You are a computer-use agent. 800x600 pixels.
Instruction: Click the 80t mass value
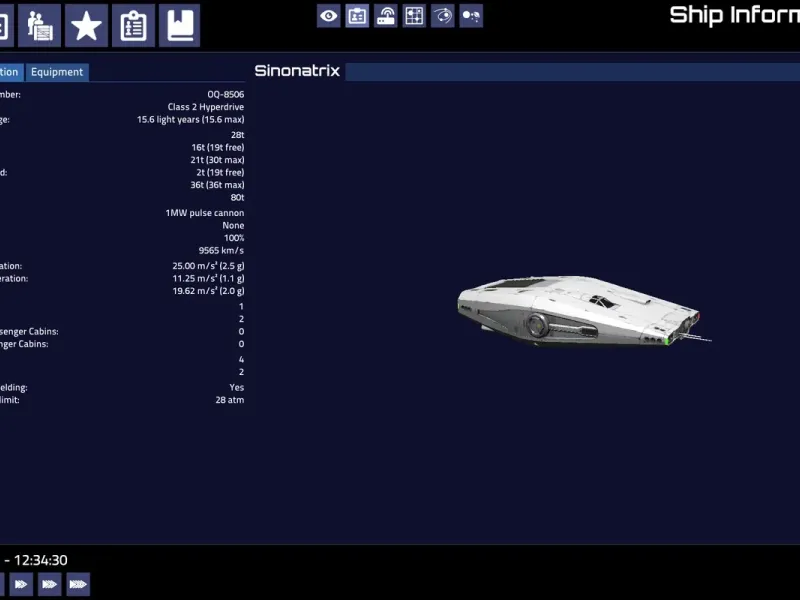click(237, 197)
